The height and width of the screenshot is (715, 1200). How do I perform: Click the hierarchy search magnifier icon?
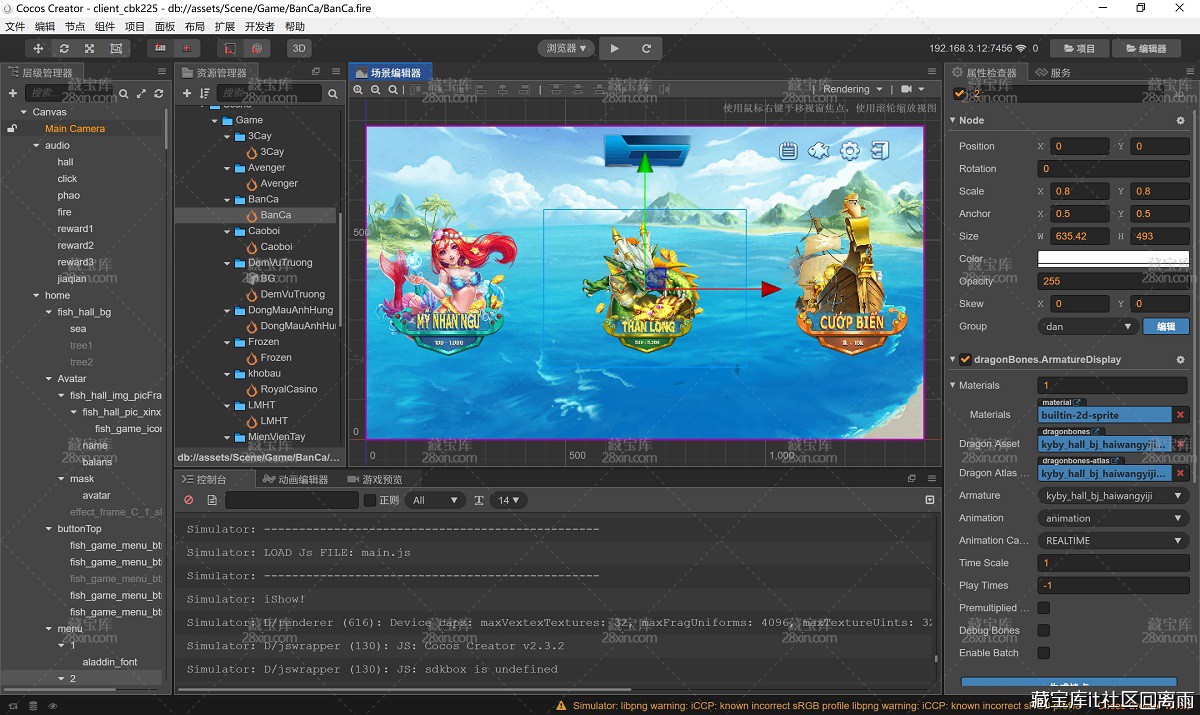click(125, 93)
